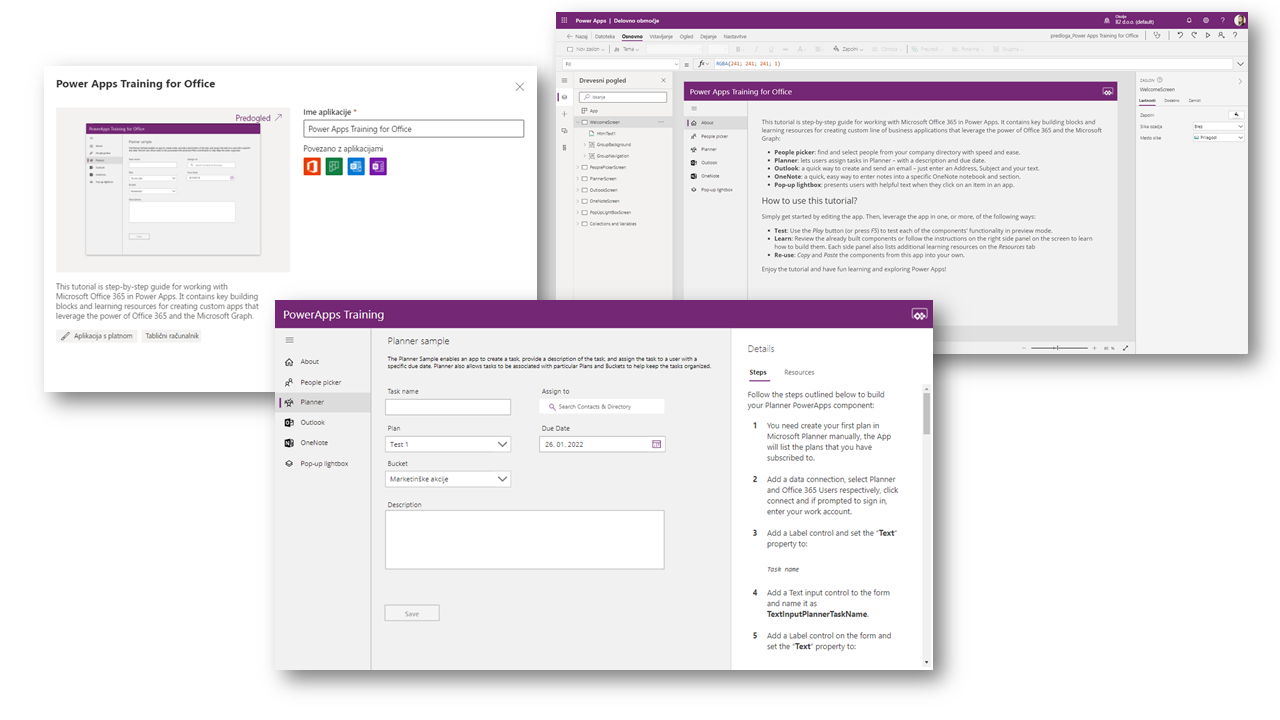Click Nazaj back button in Studio
The width and height of the screenshot is (1280, 720).
(578, 35)
